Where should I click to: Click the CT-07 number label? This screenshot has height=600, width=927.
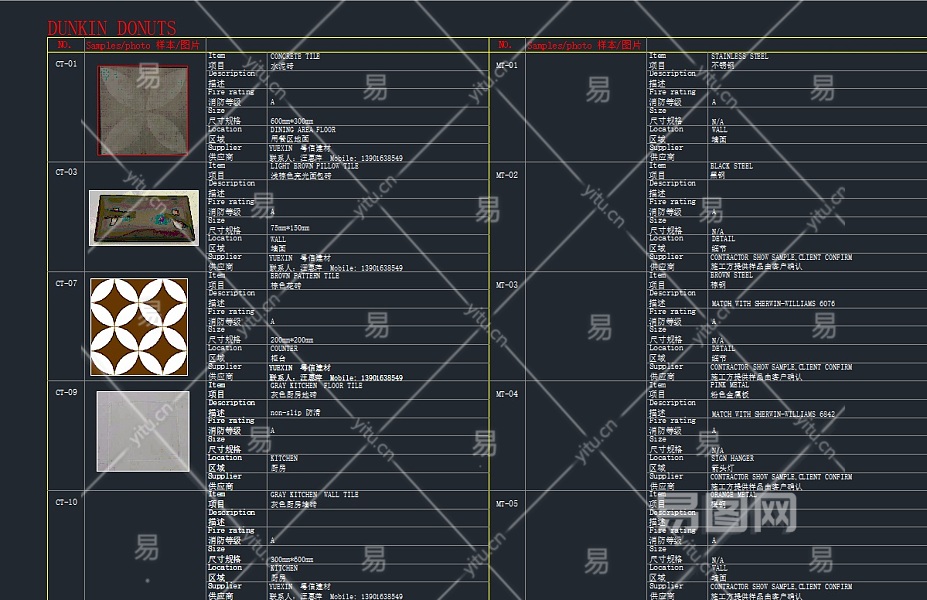click(x=66, y=283)
